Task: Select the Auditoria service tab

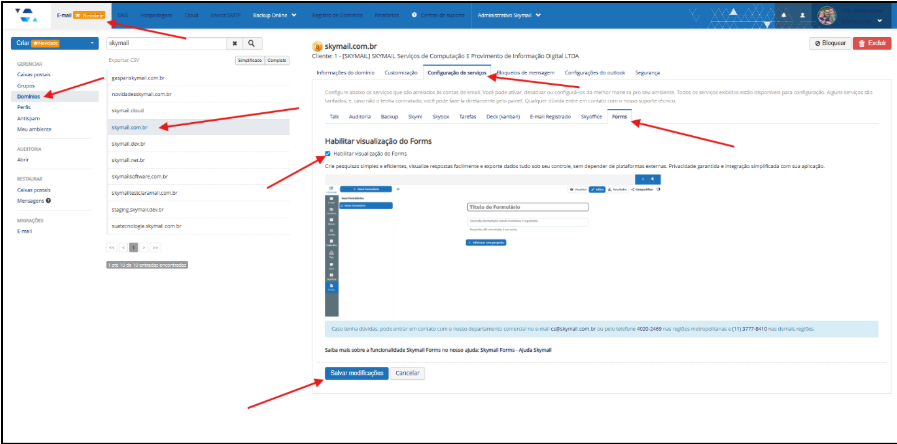Action: 357,116
